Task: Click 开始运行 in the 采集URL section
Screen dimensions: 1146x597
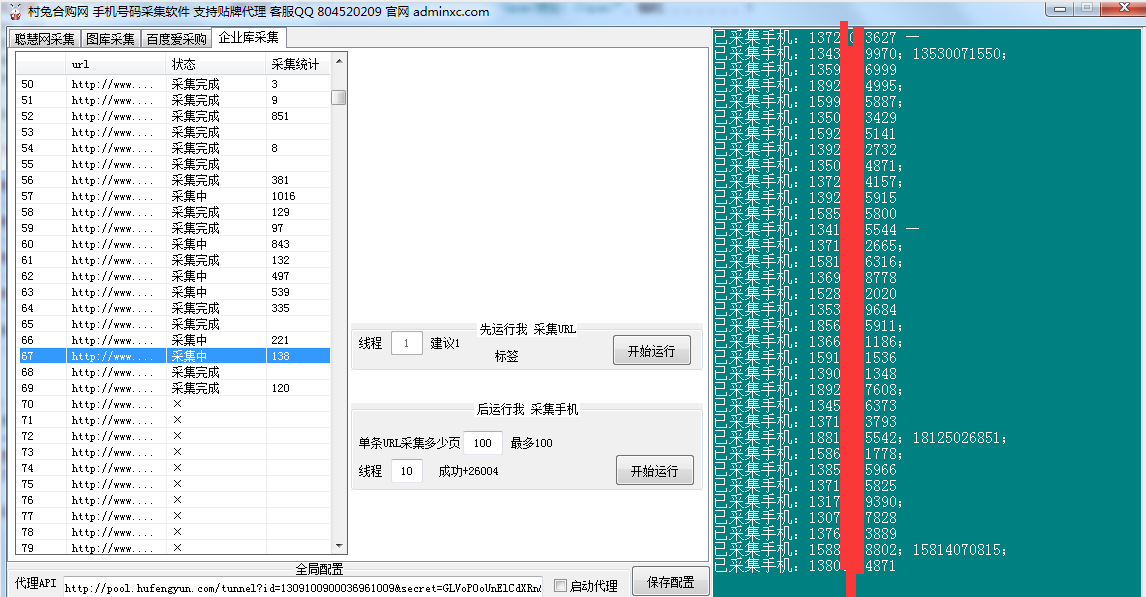Action: (x=650, y=350)
